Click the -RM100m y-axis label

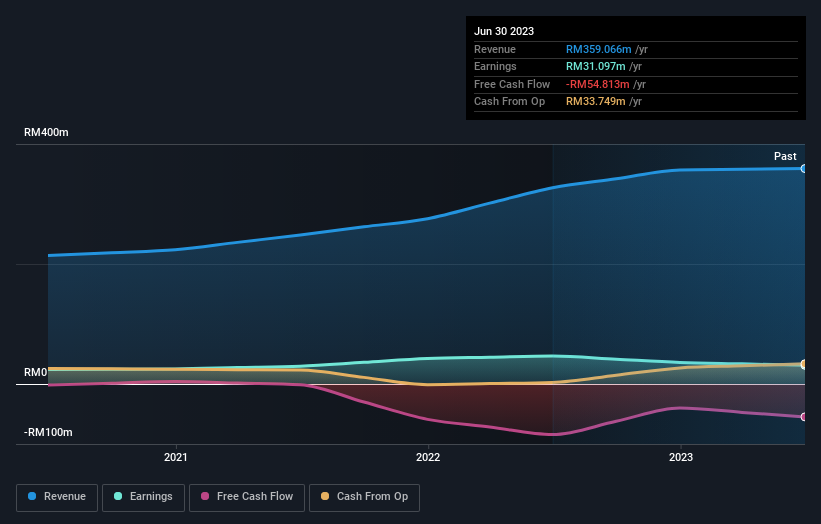pos(48,432)
